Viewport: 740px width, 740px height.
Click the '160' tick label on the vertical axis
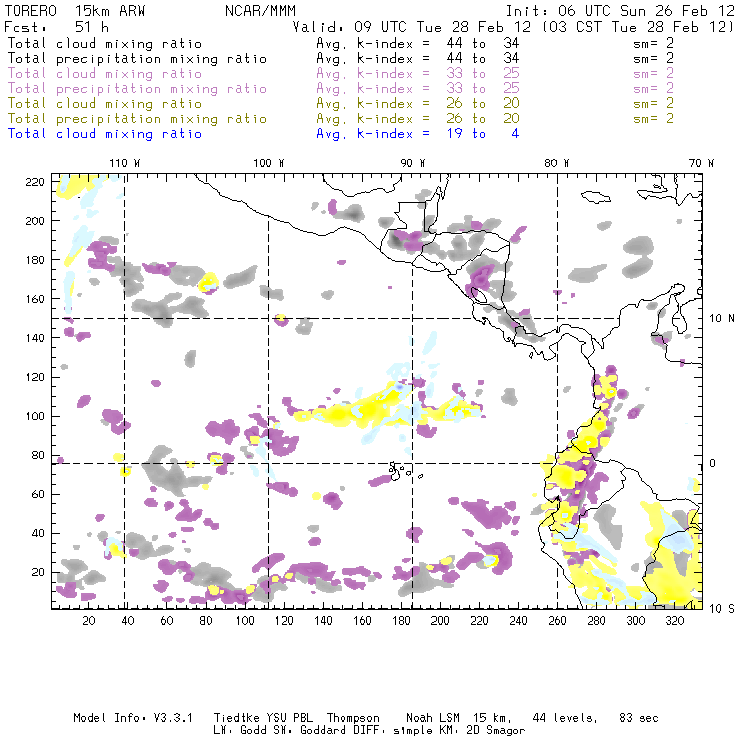coord(35,299)
